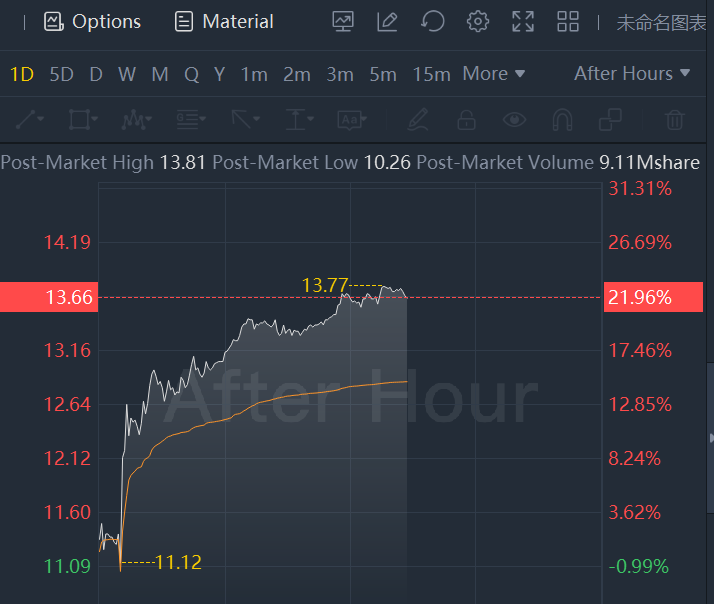Open the multi-chart grid layout
The height and width of the screenshot is (604, 714).
point(568,21)
